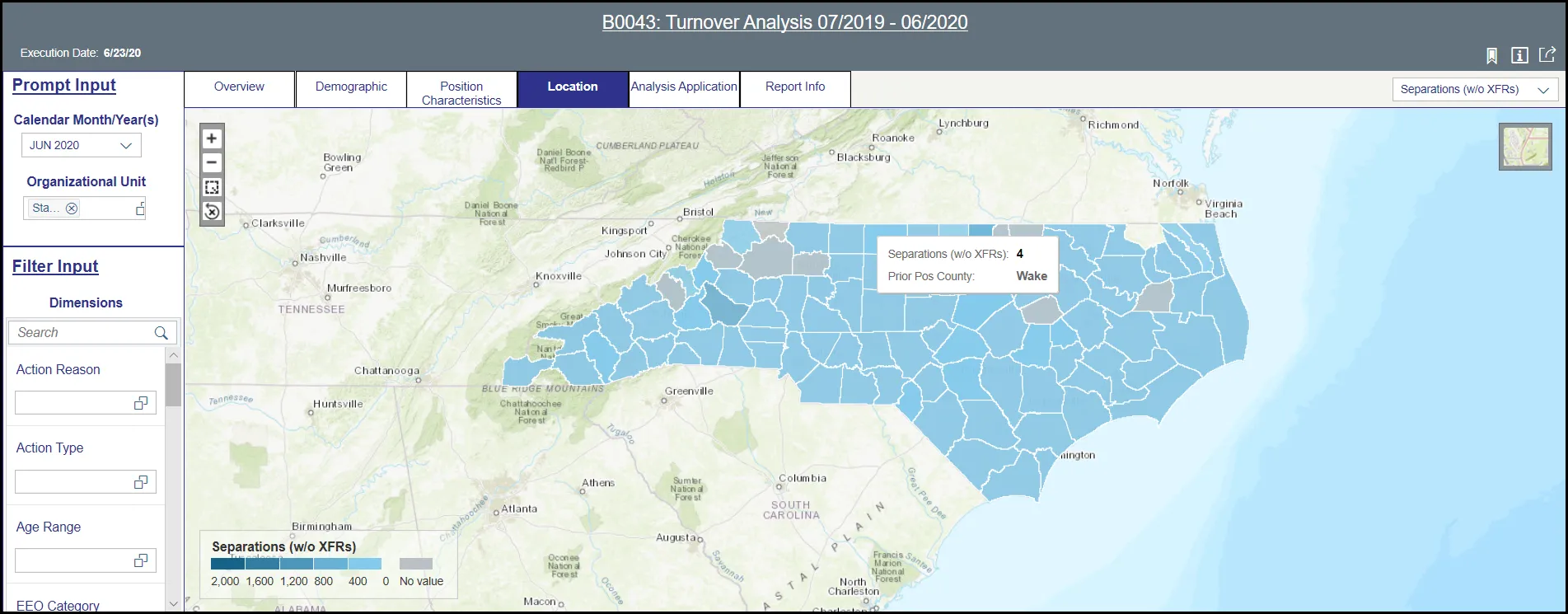Open the Position Characteristics tab

click(461, 92)
